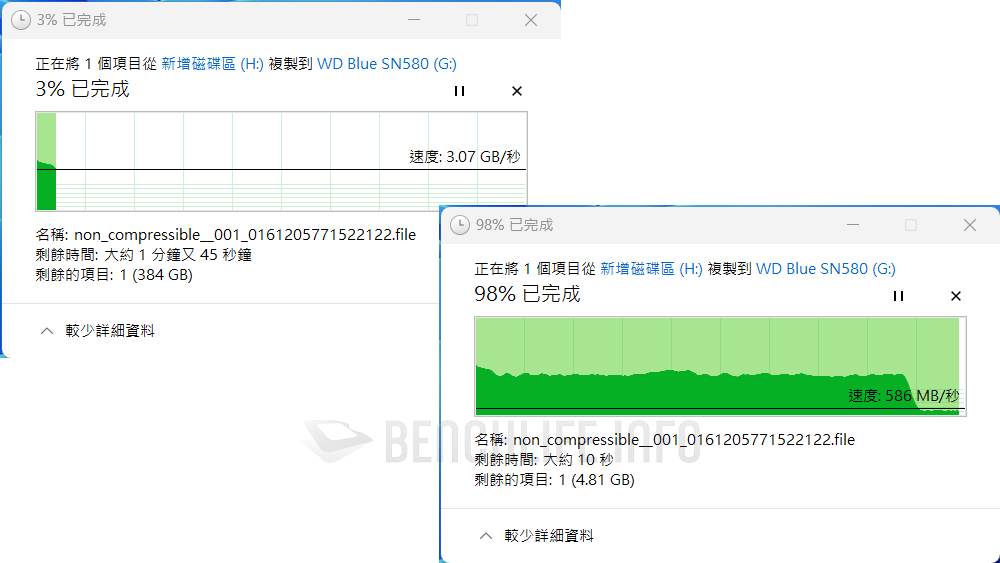Viewport: 1000px width, 563px height.
Task: Click the maximize button of 98% window
Action: click(911, 225)
